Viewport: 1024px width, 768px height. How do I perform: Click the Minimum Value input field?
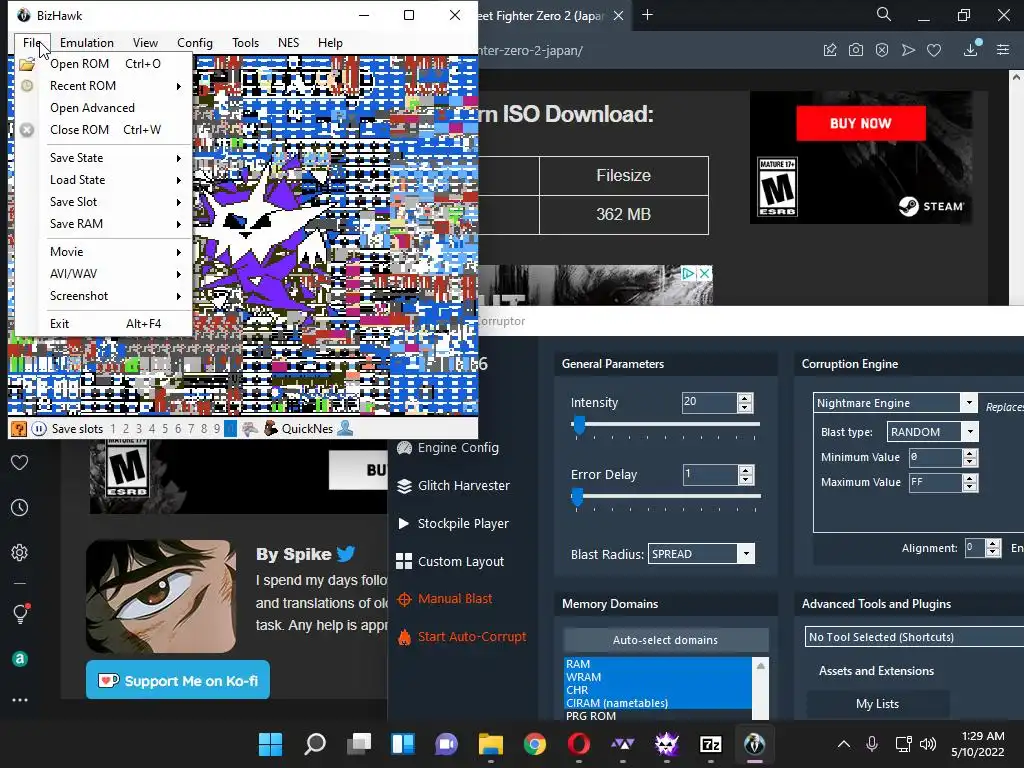pyautogui.click(x=935, y=457)
